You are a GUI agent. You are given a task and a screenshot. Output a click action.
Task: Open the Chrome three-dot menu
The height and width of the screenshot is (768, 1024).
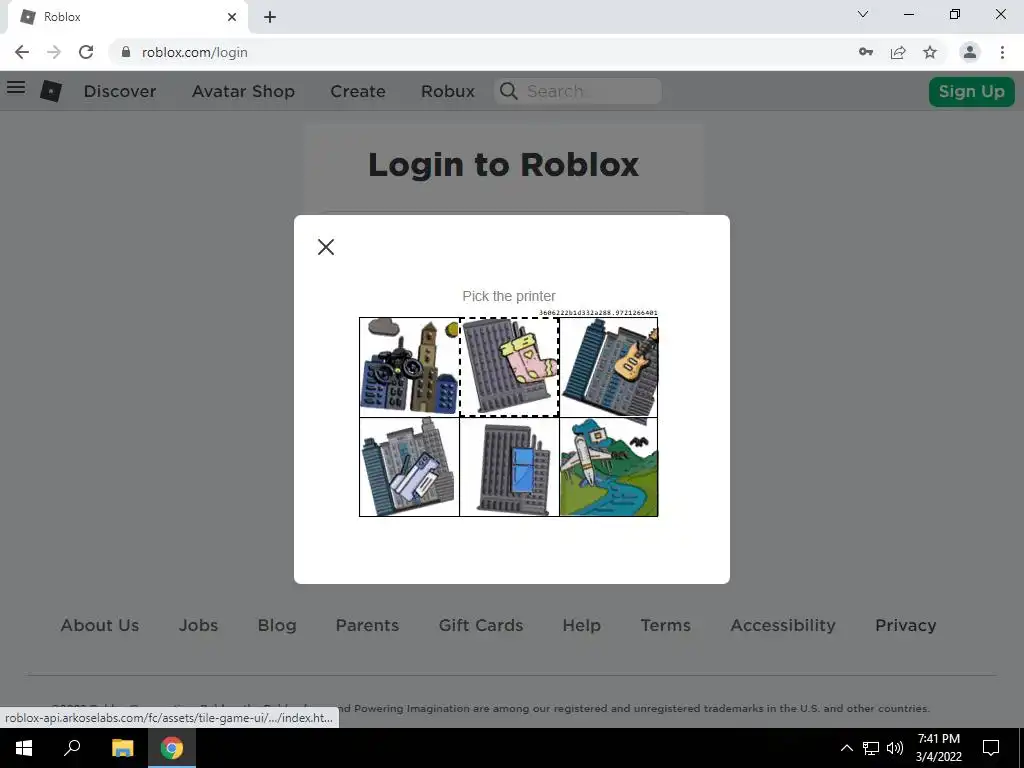point(1002,52)
